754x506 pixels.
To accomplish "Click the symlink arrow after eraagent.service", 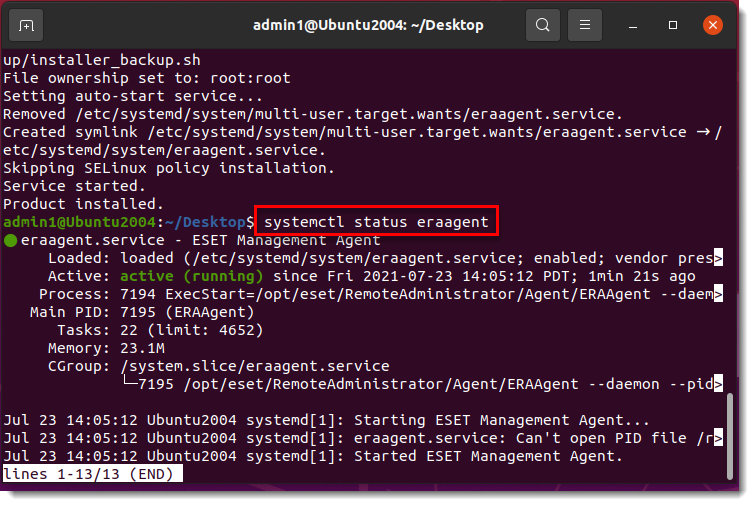I will [706, 132].
